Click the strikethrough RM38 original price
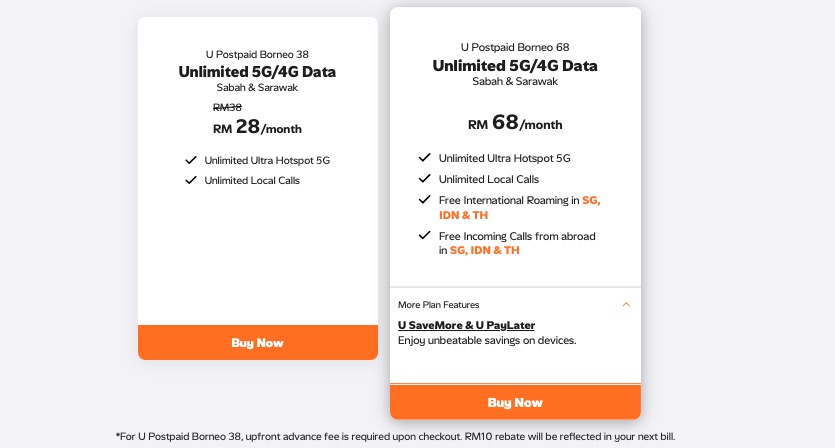835x448 pixels. 227,107
